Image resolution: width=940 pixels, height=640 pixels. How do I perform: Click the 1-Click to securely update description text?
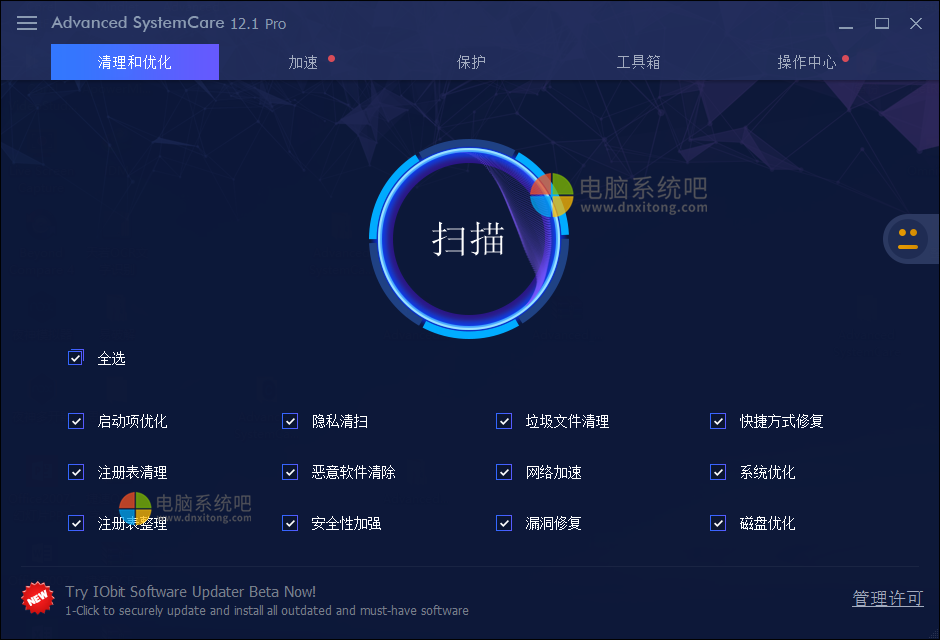click(267, 611)
